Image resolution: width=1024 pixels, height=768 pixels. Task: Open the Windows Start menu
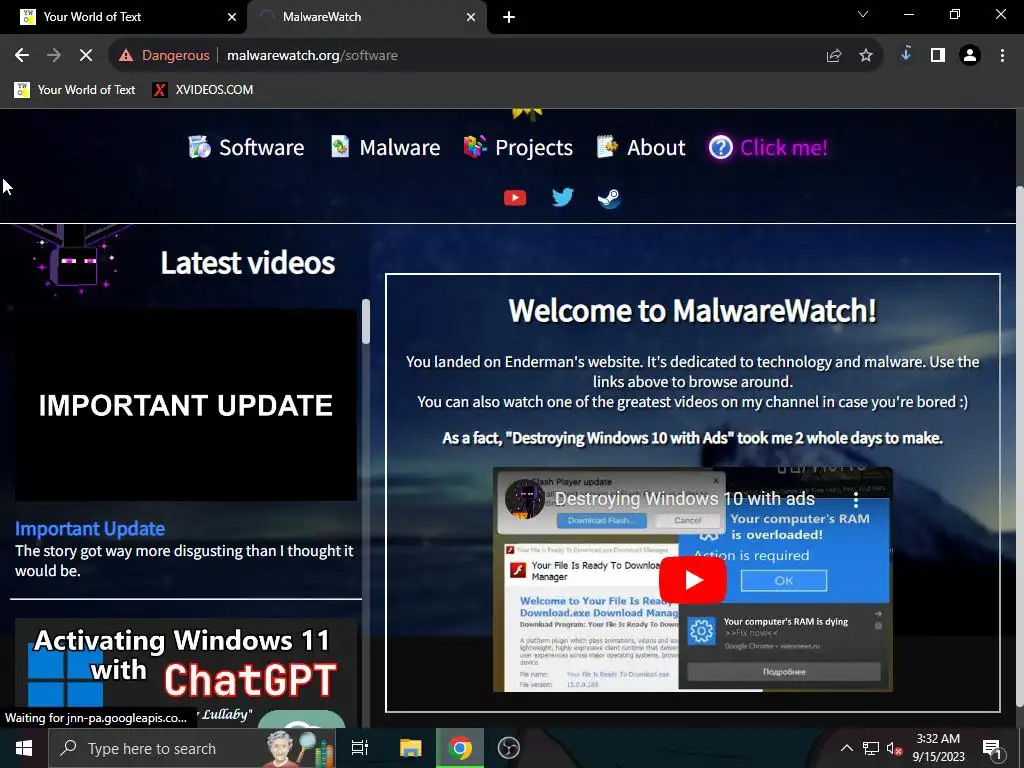[x=24, y=748]
